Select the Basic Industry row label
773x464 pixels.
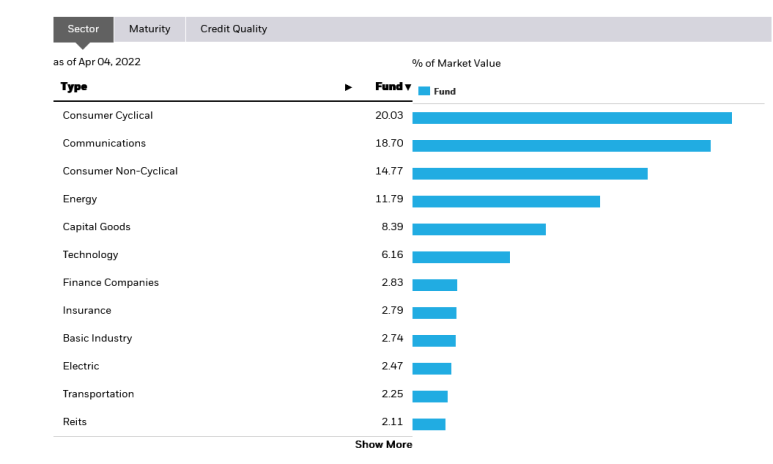[x=97, y=338]
